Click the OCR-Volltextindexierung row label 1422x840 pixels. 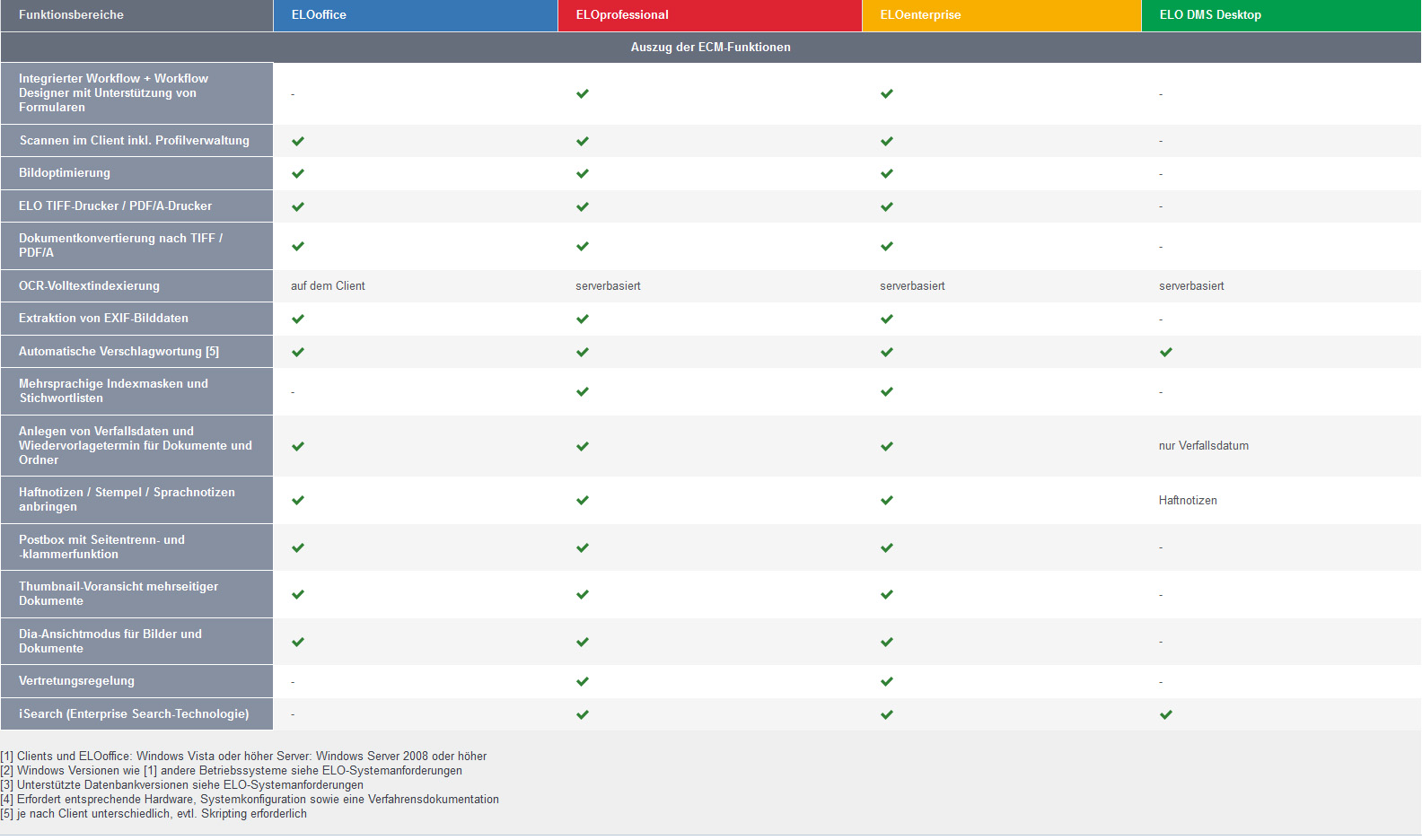coord(89,286)
